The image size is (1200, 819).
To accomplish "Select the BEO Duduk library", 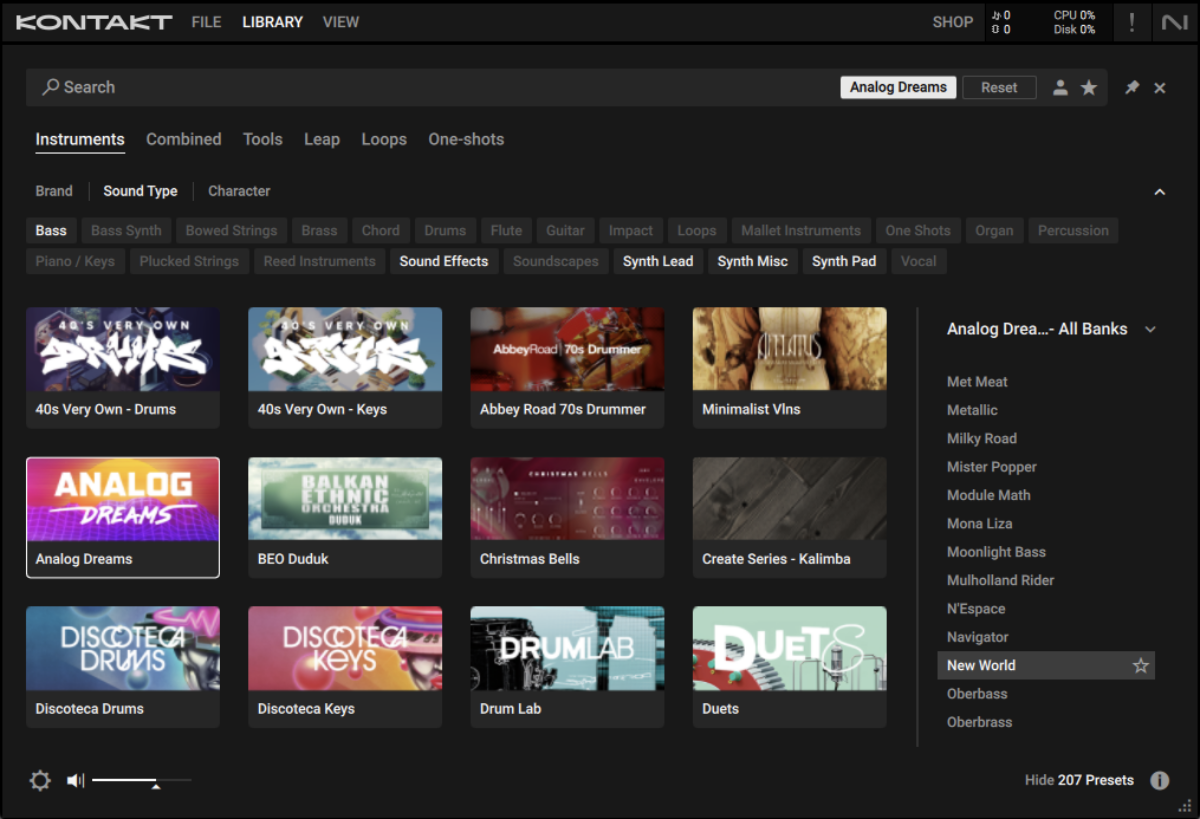I will coord(345,517).
